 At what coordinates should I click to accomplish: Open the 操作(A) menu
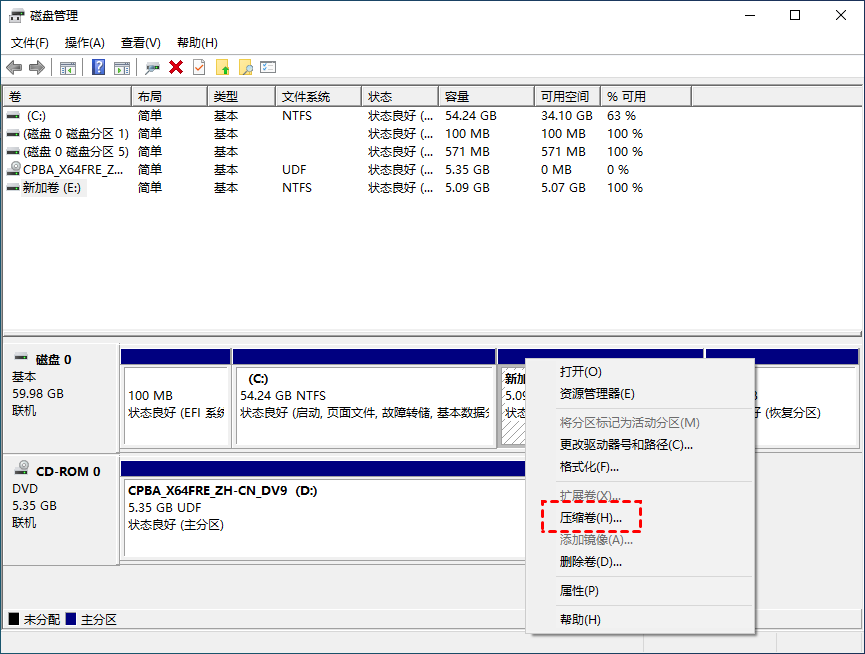pos(84,43)
